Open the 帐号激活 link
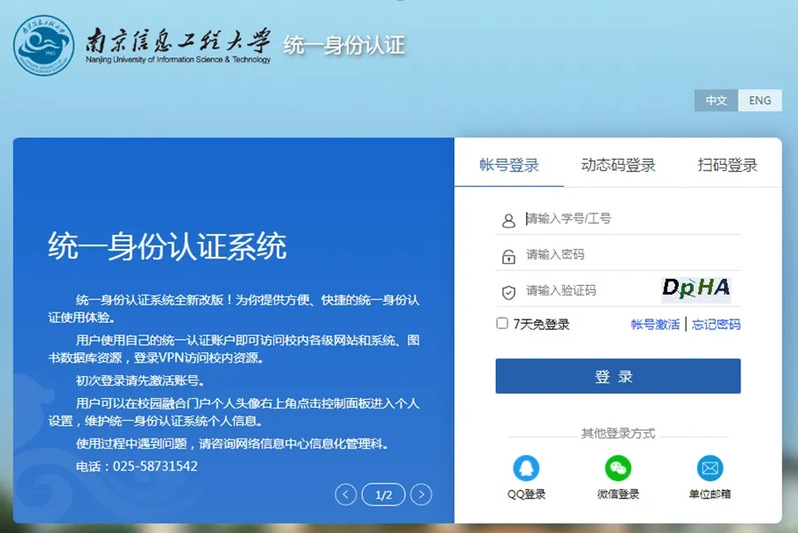Image resolution: width=798 pixels, height=533 pixels. point(655,324)
